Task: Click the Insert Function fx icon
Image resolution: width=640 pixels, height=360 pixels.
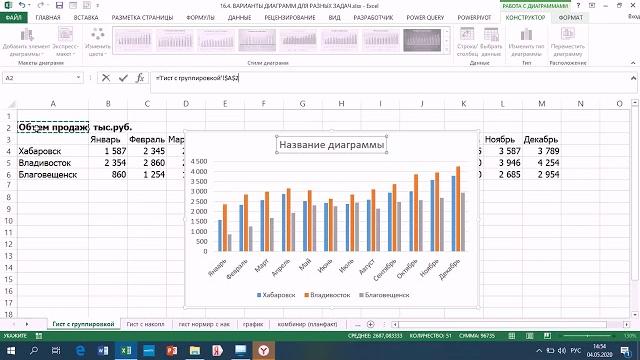Action: tap(140, 78)
